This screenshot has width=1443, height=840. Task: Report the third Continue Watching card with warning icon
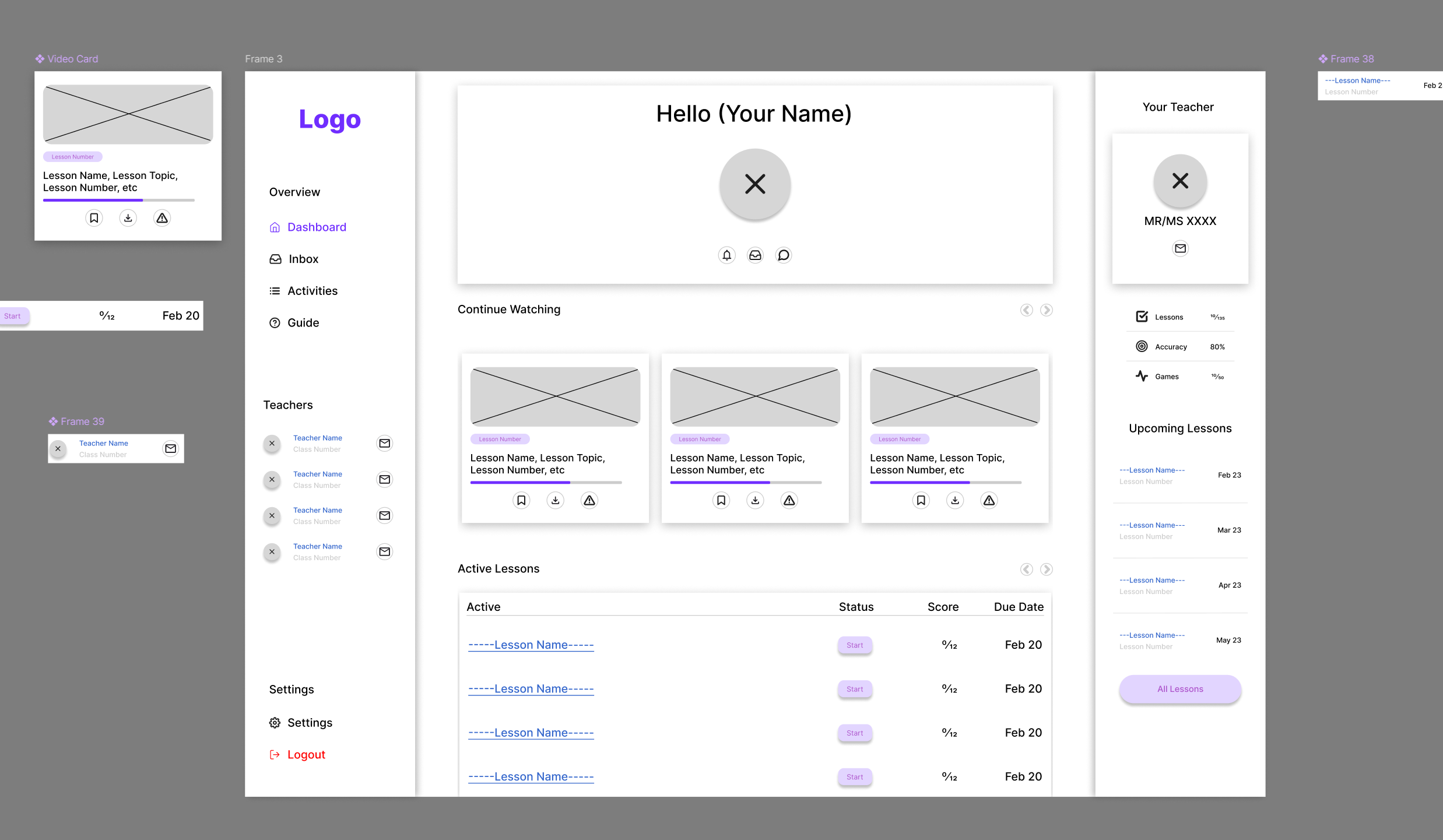[x=989, y=500]
